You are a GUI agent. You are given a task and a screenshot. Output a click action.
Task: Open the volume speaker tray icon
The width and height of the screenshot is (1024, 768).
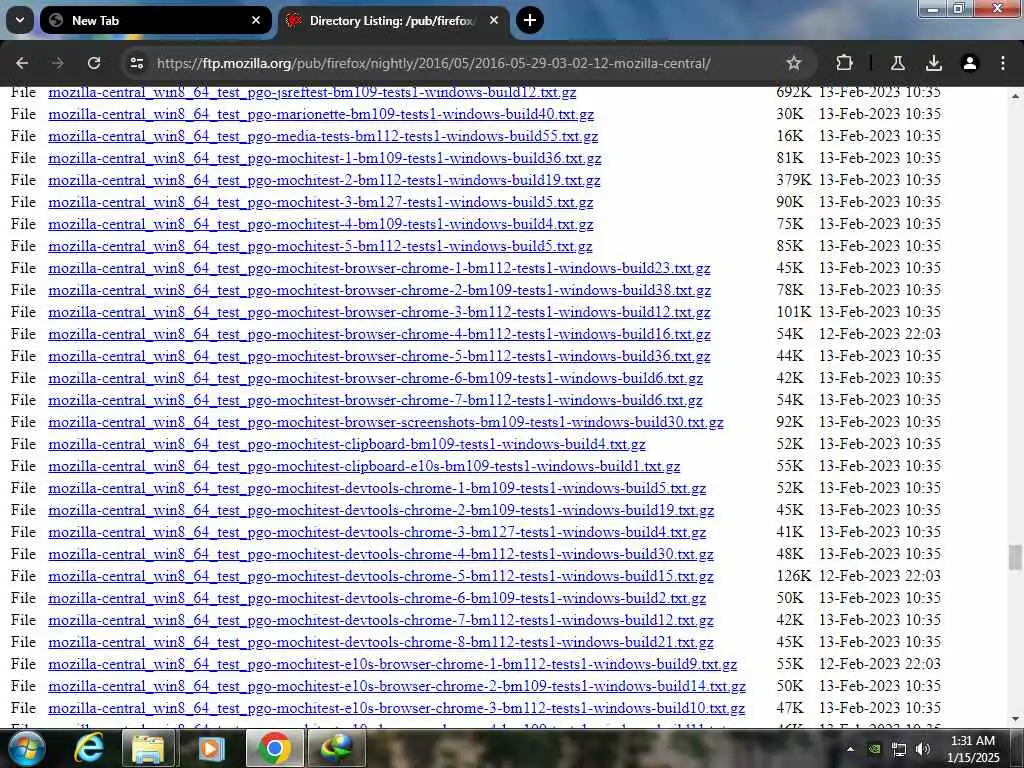923,749
